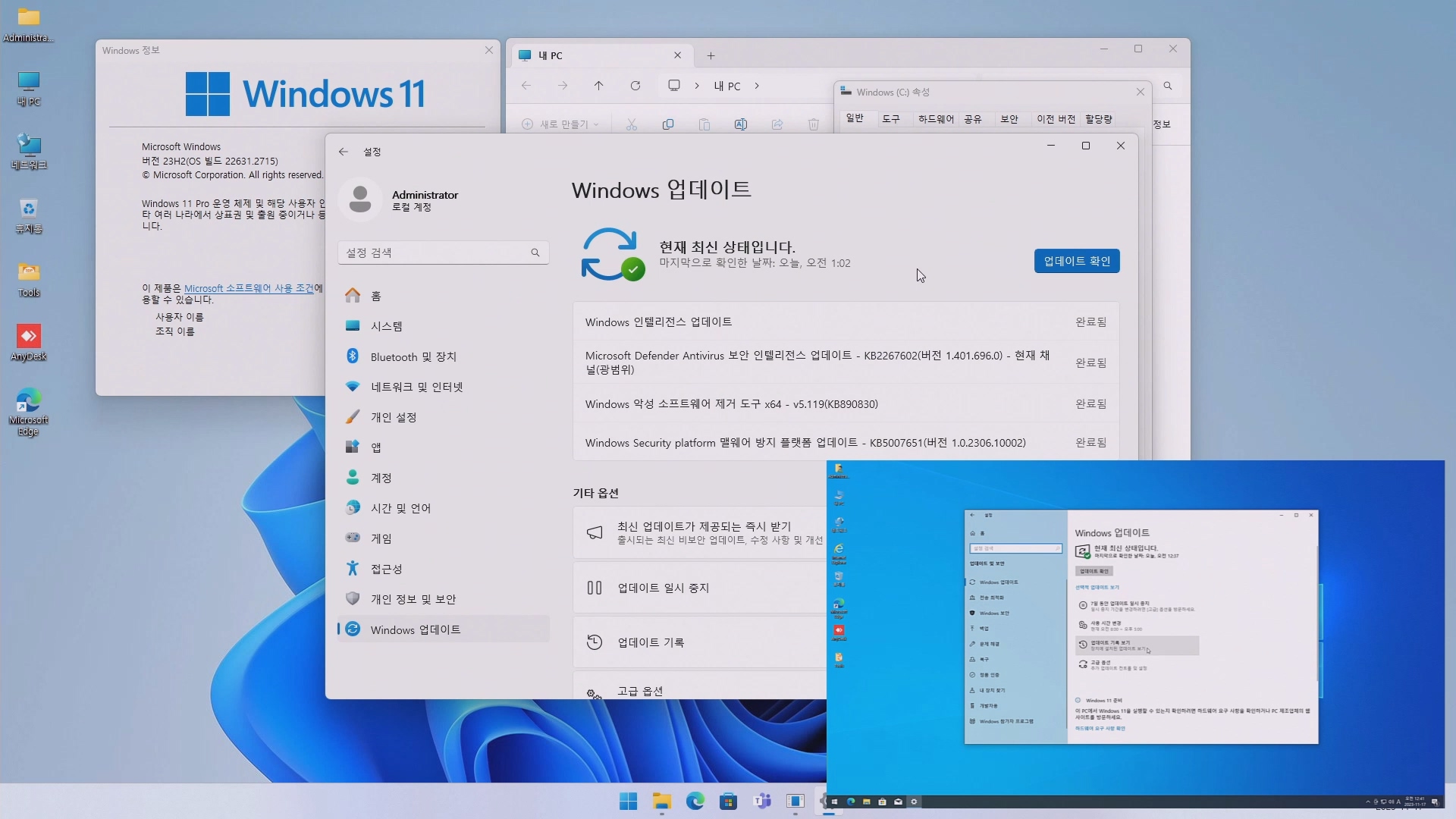This screenshot has height=819, width=1456.
Task: Expand chevron before 내 PC breadcrumb
Action: 697,86
